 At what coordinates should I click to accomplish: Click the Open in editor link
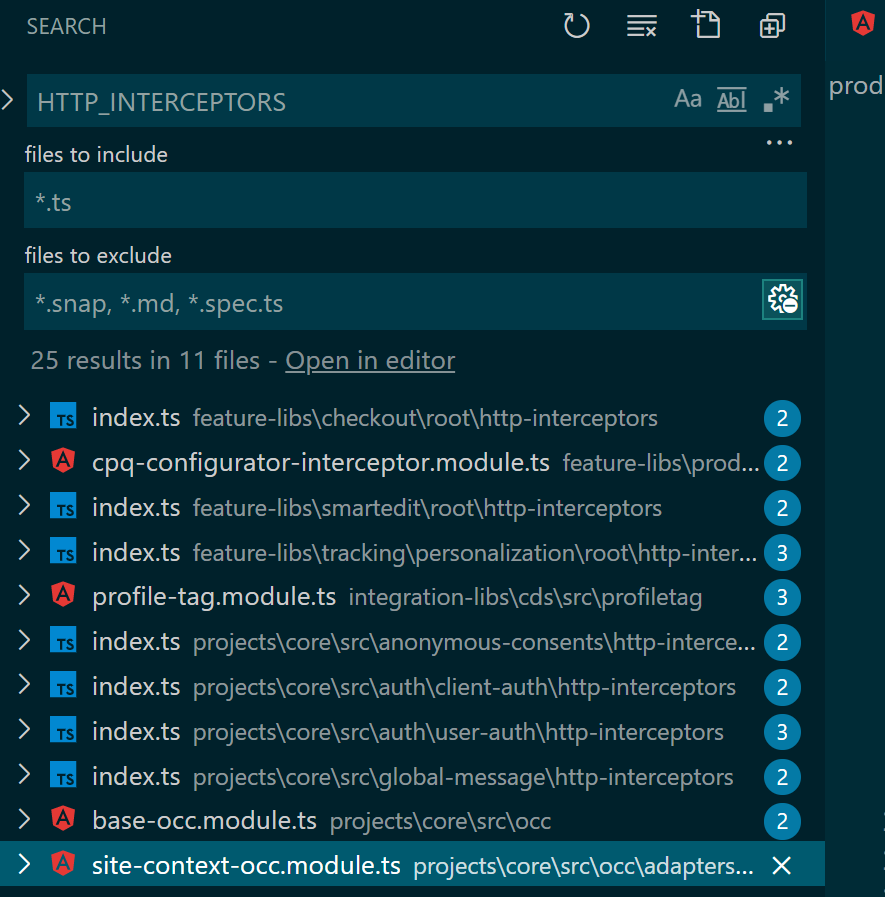click(370, 361)
